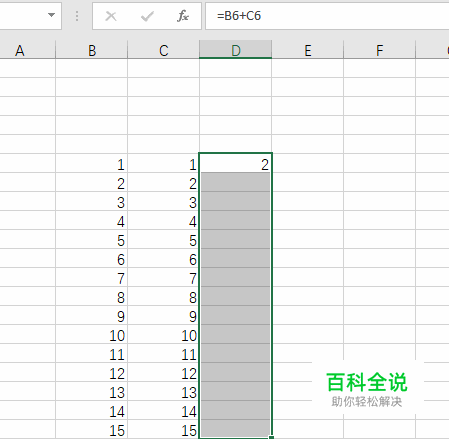Click column C cell with value 4
449x439 pixels.
pos(164,220)
